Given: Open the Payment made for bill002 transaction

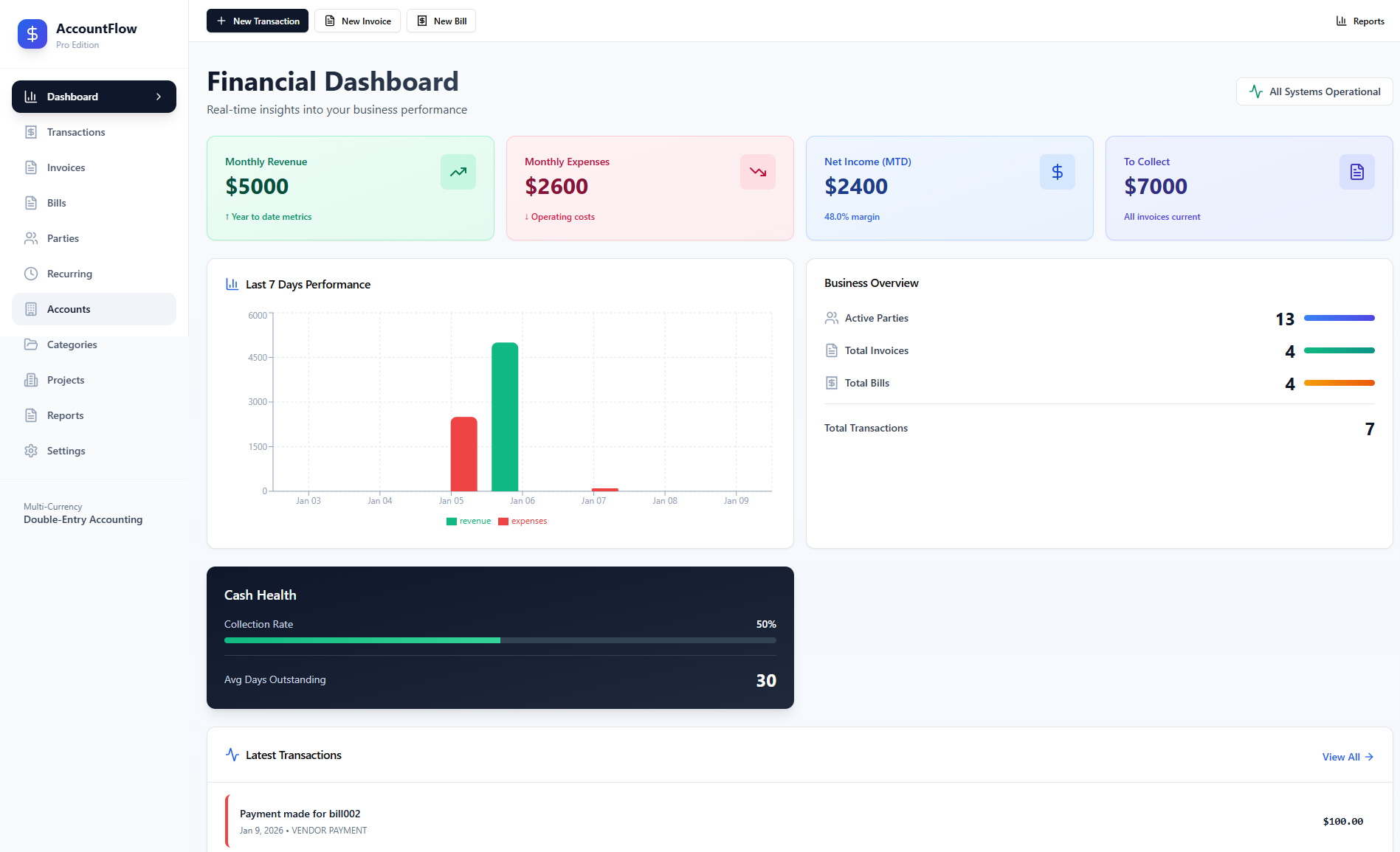Looking at the screenshot, I should coord(800,821).
